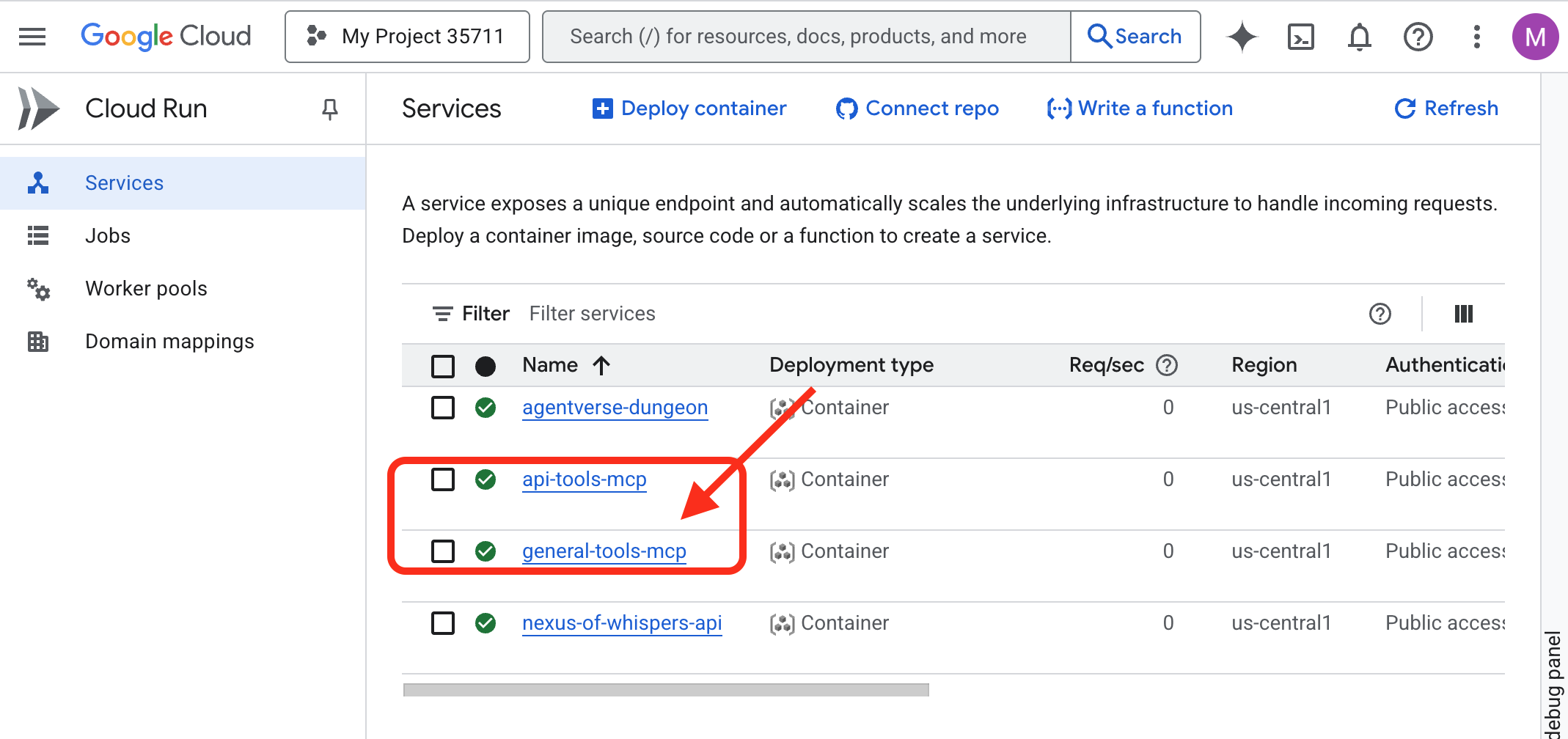
Task: Open Worker pools from the sidebar
Action: tap(146, 289)
